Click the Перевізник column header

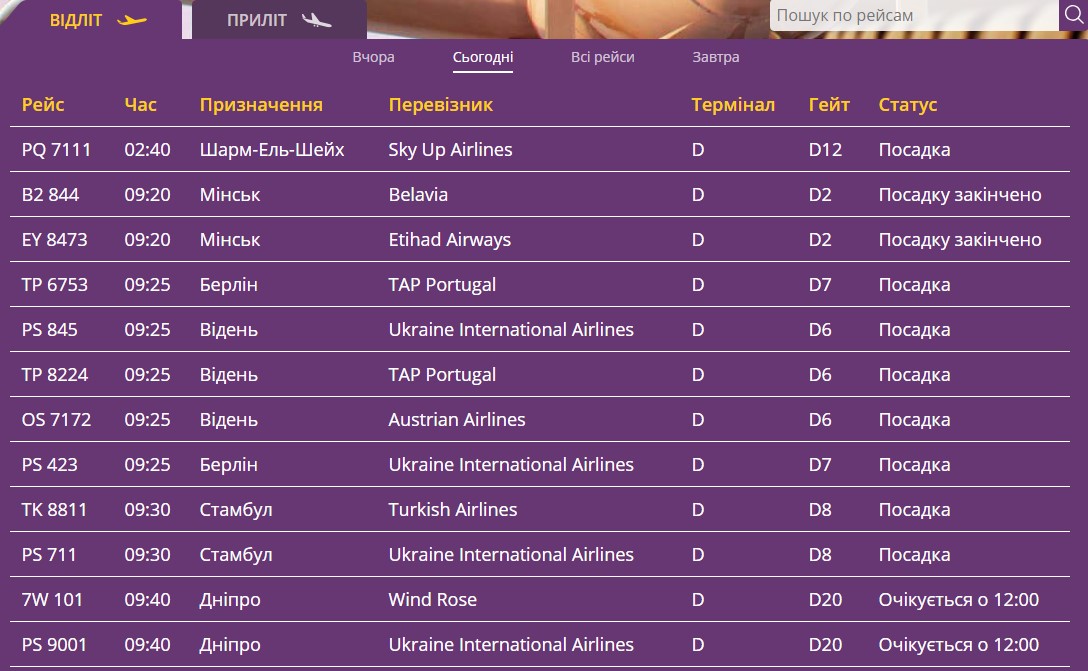[x=441, y=105]
